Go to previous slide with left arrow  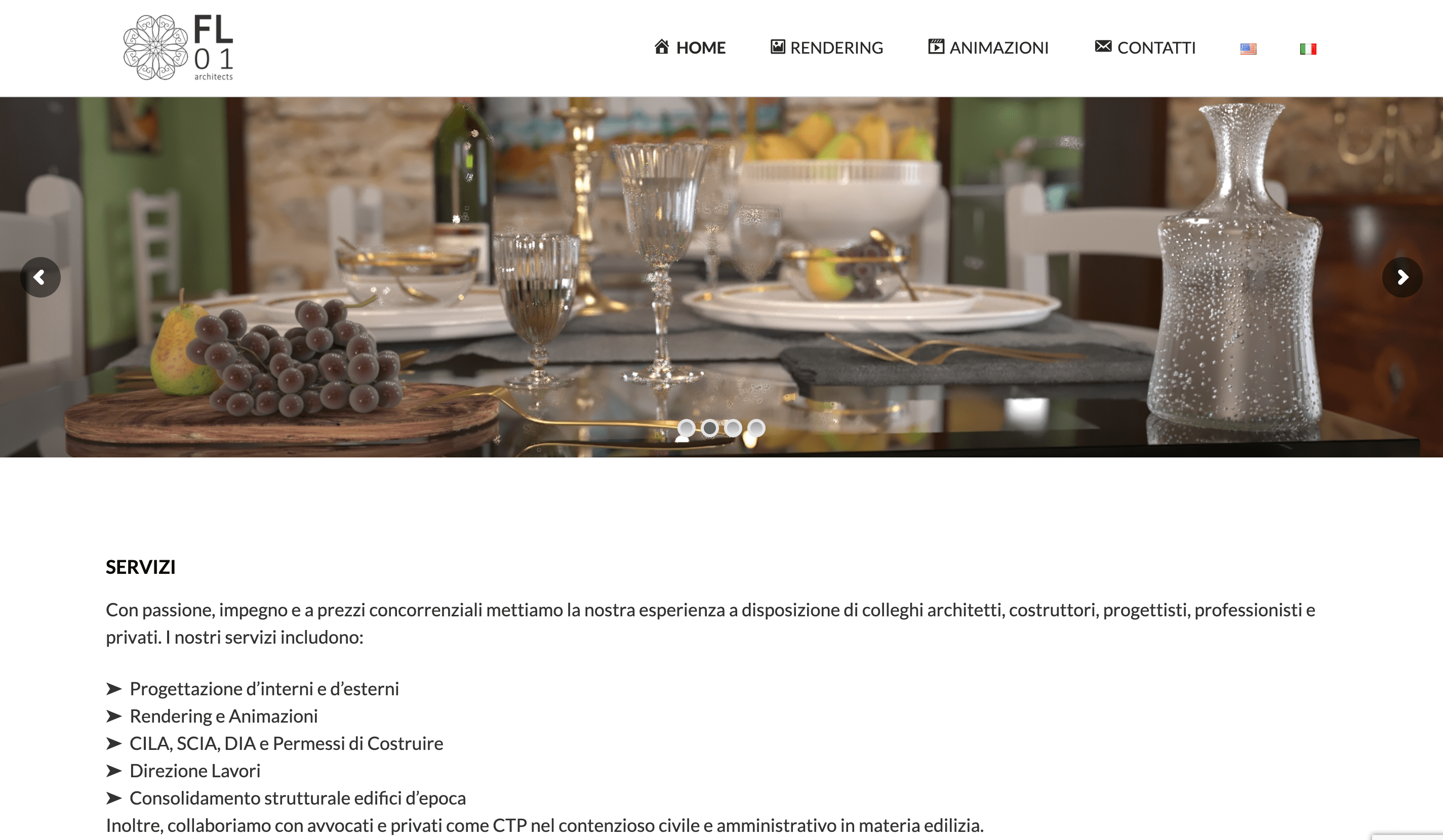[40, 277]
